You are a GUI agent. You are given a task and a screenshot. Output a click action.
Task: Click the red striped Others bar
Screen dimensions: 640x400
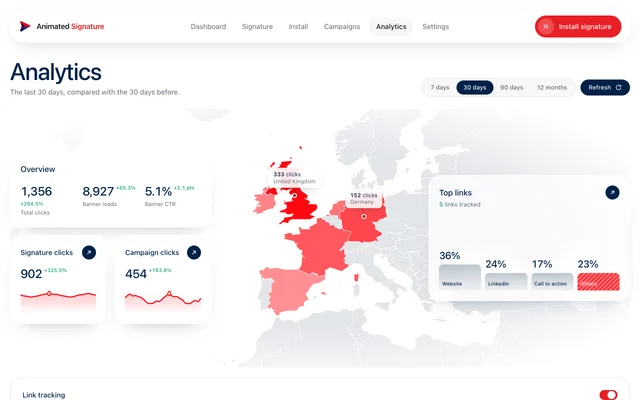(x=598, y=282)
